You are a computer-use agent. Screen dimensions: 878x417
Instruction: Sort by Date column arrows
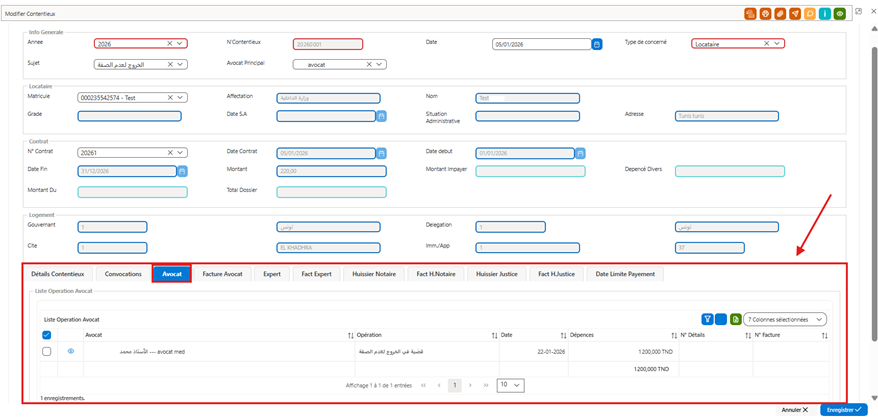[x=564, y=335]
